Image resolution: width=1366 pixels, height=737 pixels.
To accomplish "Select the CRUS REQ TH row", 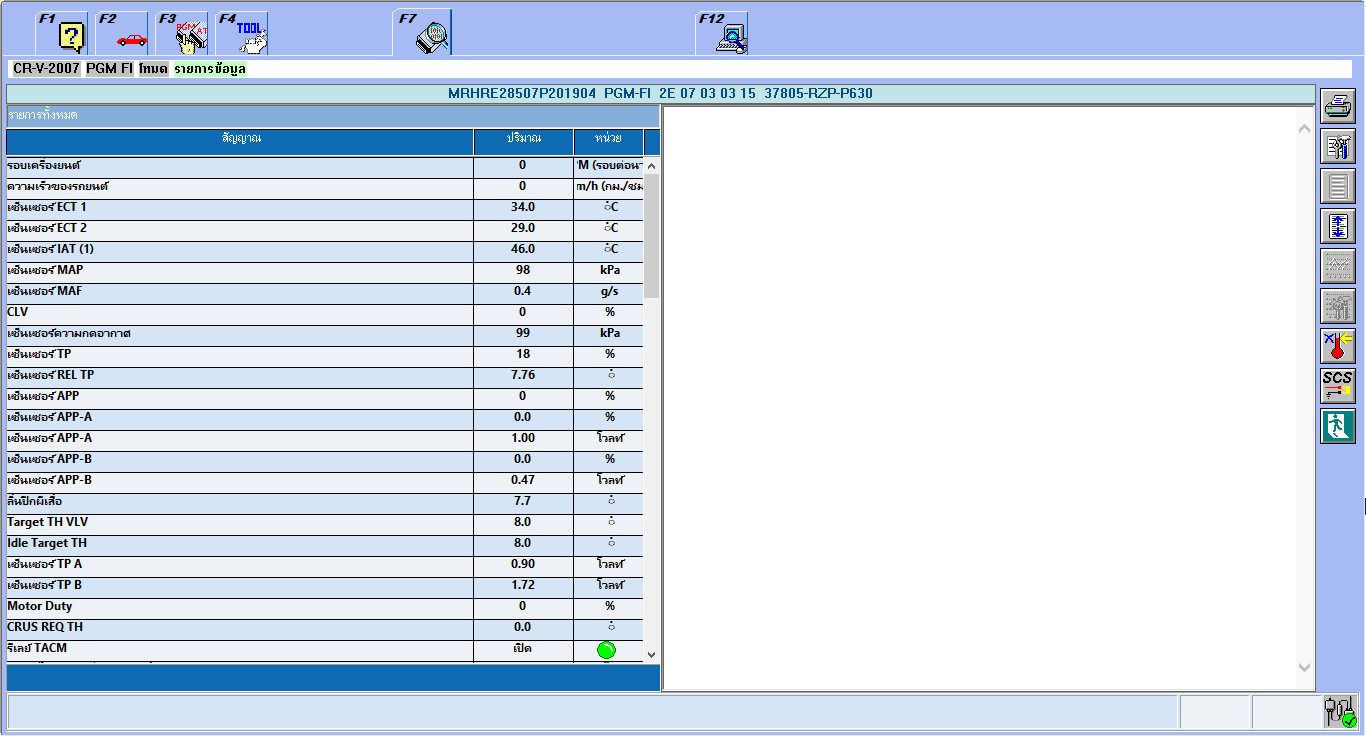I will coord(326,628).
